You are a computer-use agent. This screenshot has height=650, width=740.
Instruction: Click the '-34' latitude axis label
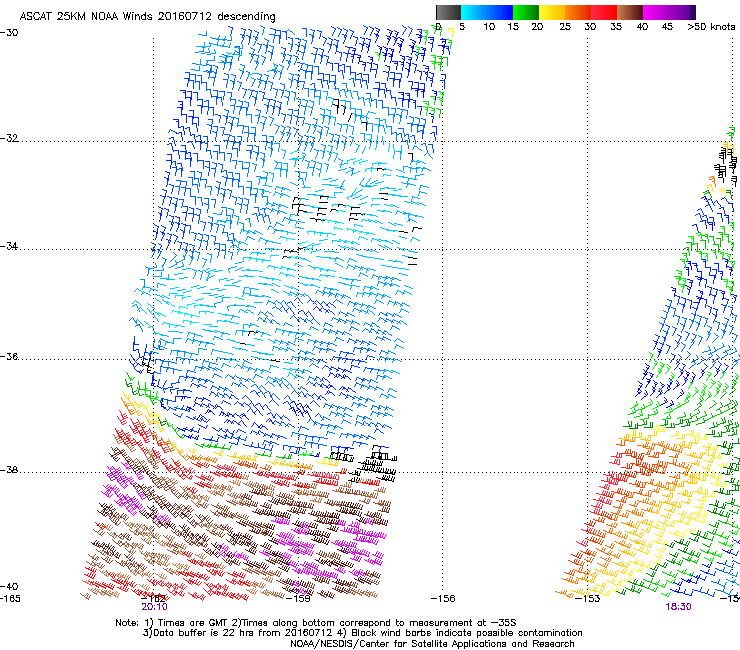(x=9, y=246)
